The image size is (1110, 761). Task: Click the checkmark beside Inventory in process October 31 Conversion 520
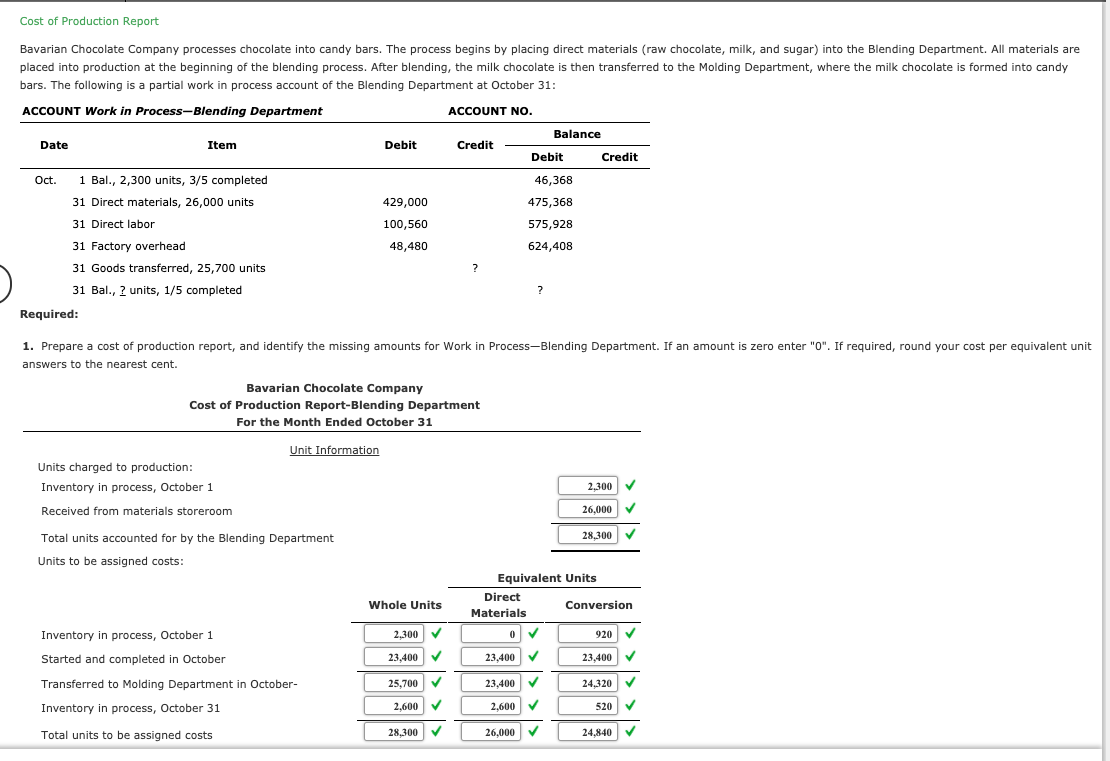click(x=630, y=707)
